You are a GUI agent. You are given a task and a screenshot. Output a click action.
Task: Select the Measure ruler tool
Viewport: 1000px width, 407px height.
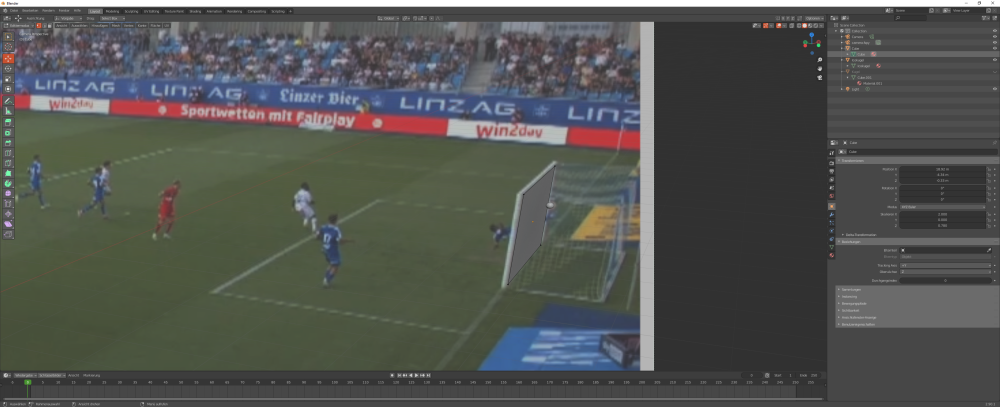click(x=8, y=111)
